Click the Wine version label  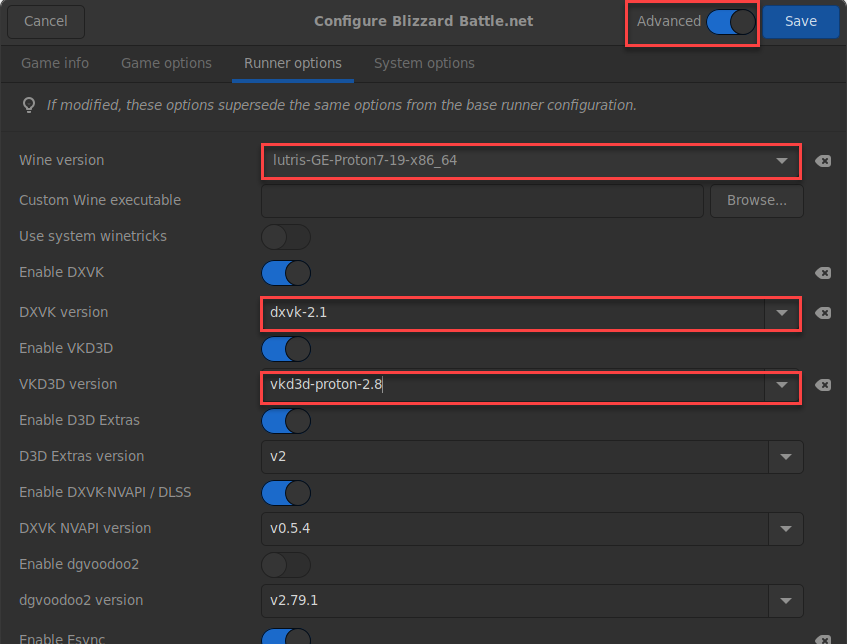click(x=62, y=160)
